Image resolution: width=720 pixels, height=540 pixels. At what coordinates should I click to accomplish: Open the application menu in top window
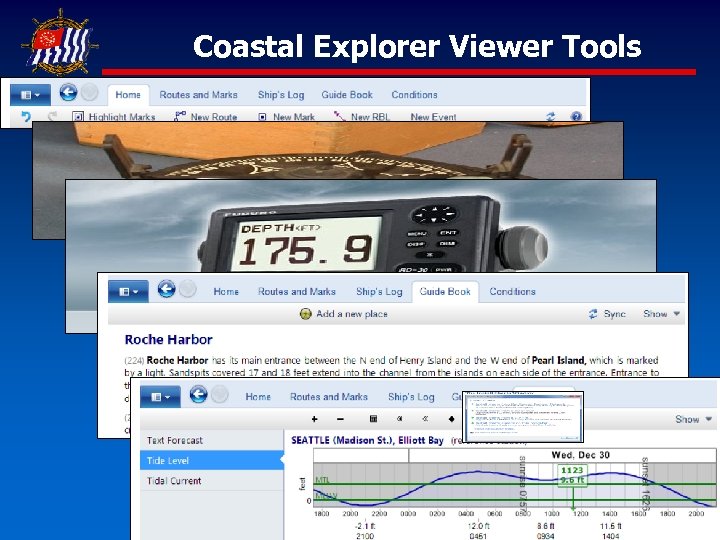[30, 95]
